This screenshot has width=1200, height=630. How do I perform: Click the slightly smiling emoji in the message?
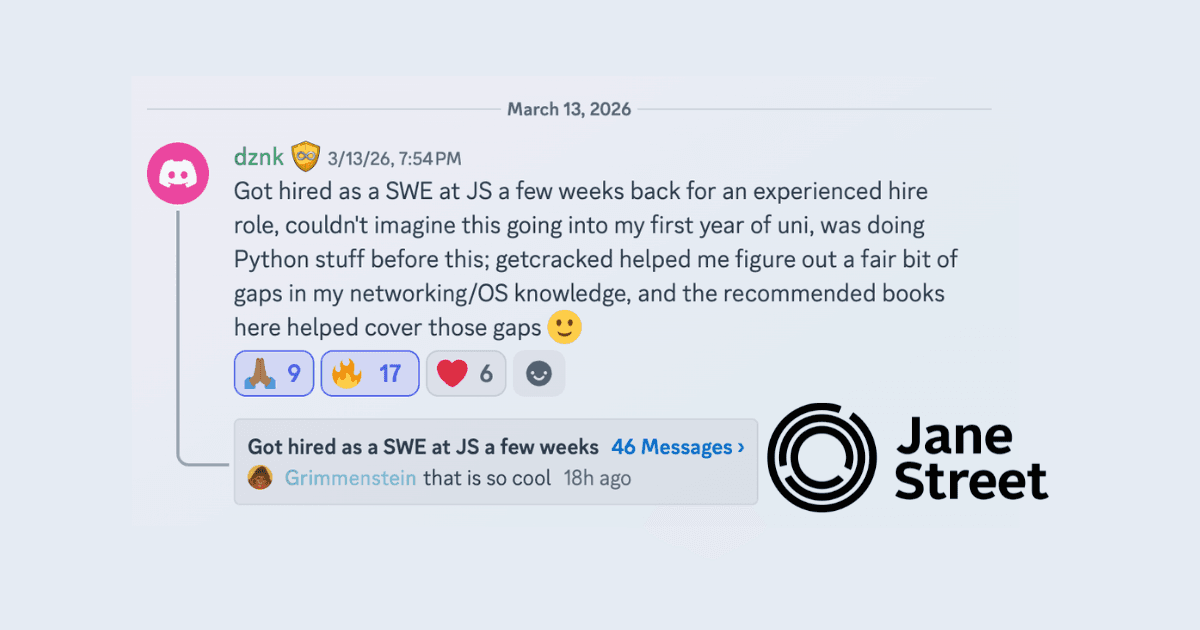(563, 327)
